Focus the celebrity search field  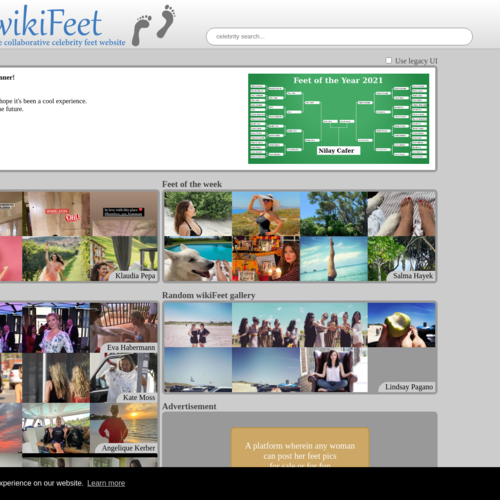pos(339,36)
